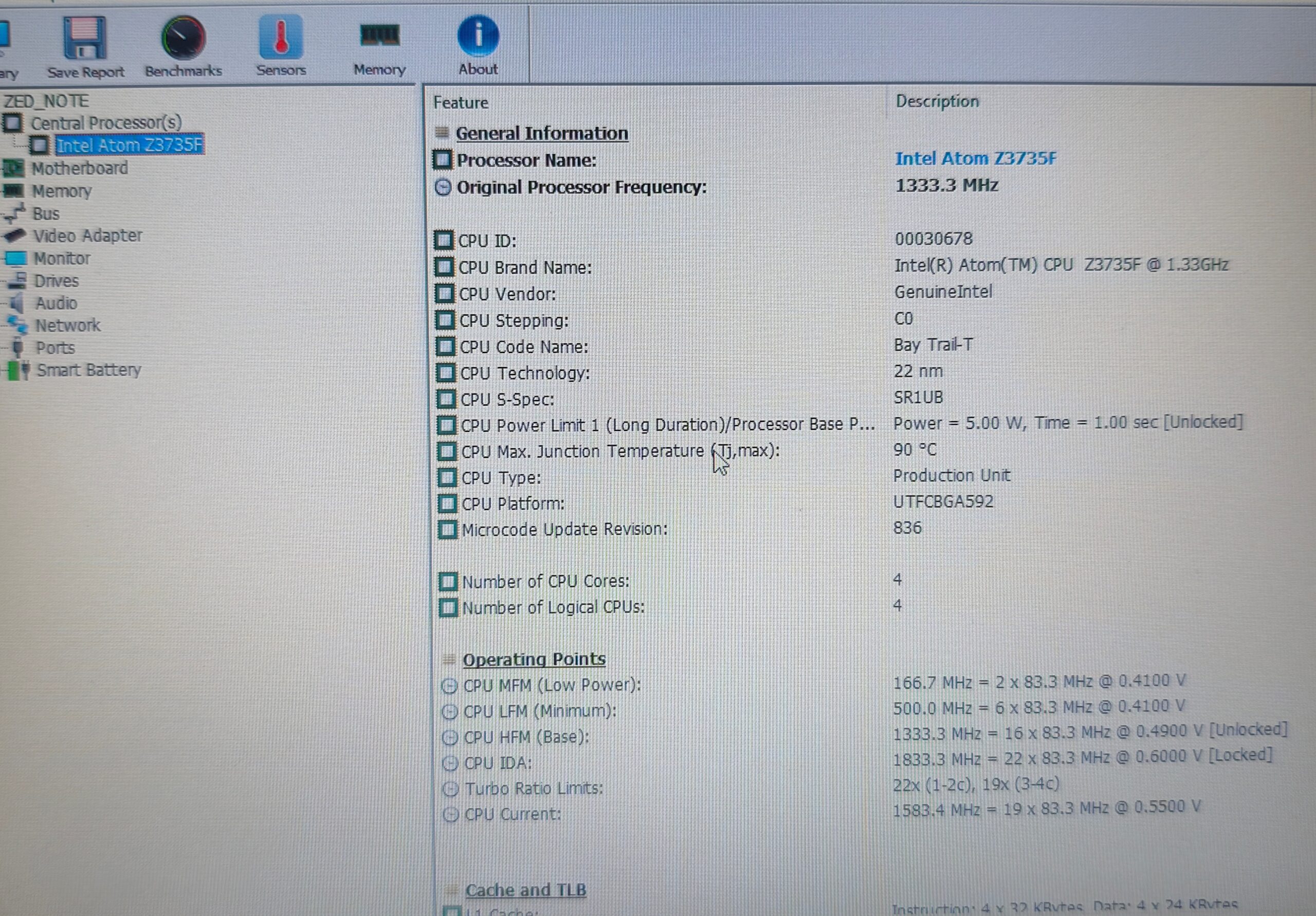Click the Sensors label
Screen dimensions: 1316x916
click(281, 70)
